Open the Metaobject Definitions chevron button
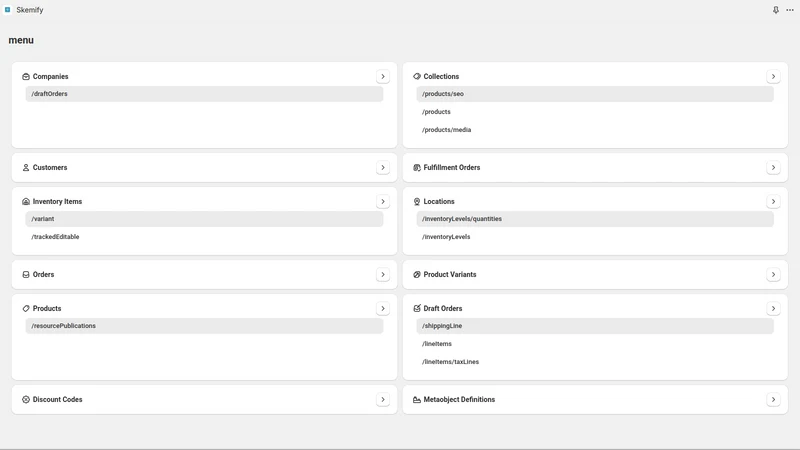 click(773, 399)
